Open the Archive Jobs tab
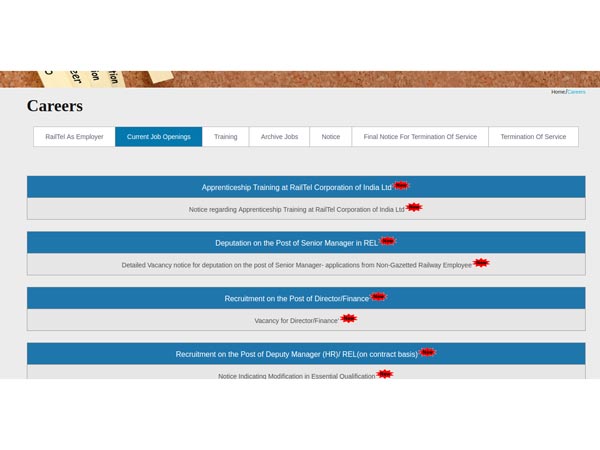The height and width of the screenshot is (450, 600). click(279, 137)
